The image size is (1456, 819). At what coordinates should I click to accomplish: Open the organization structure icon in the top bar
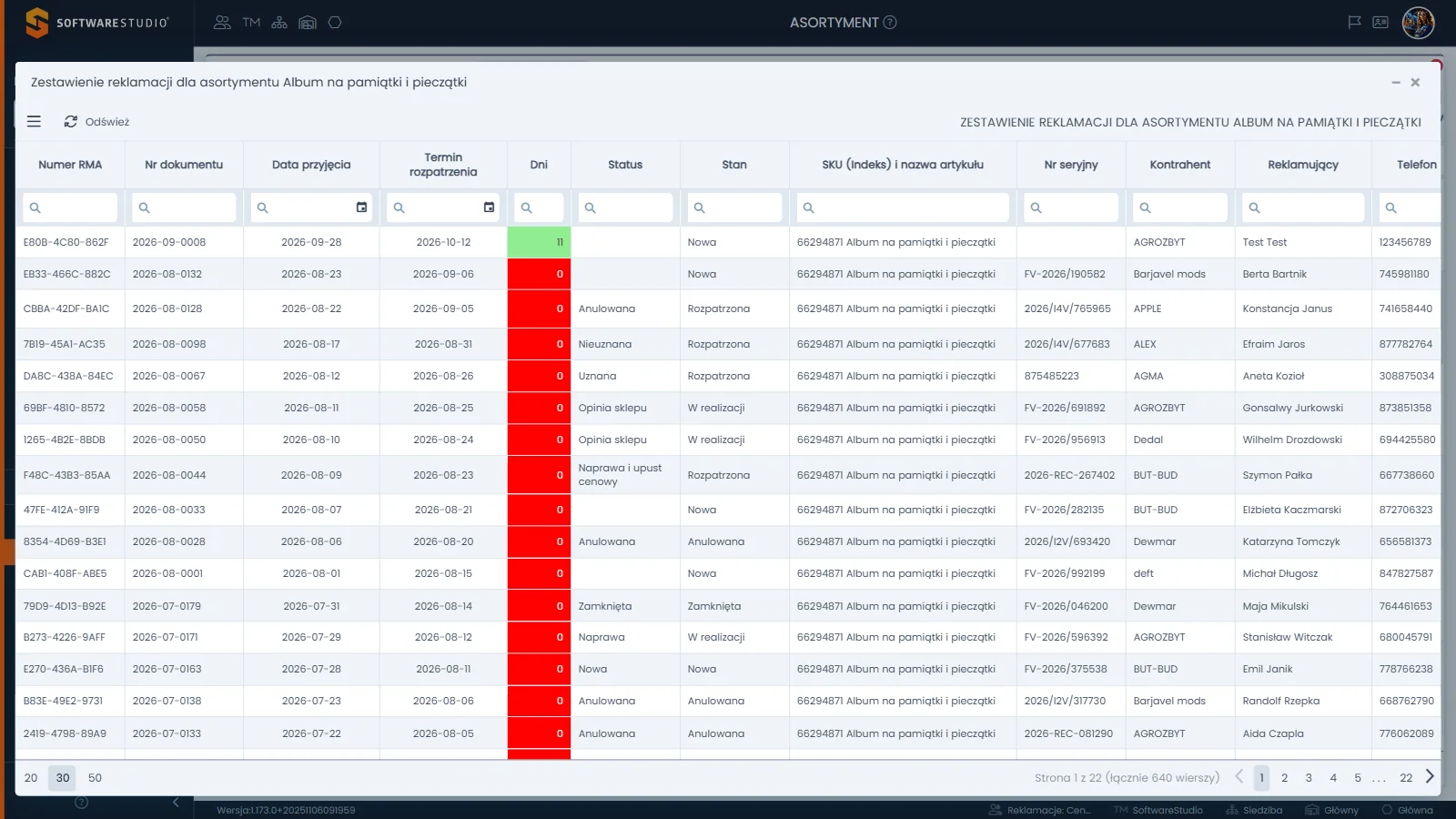tap(279, 23)
